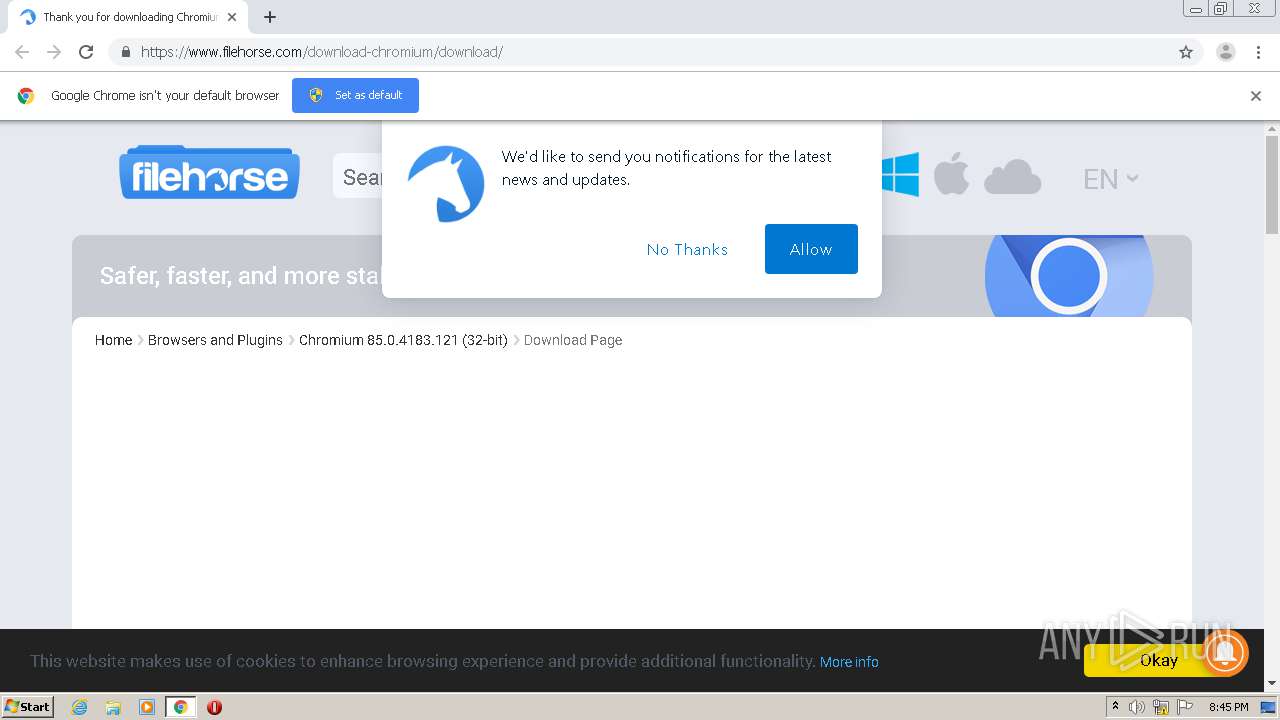Image resolution: width=1280 pixels, height=720 pixels.
Task: Open the Chrome profile avatar icon
Action: [1226, 52]
